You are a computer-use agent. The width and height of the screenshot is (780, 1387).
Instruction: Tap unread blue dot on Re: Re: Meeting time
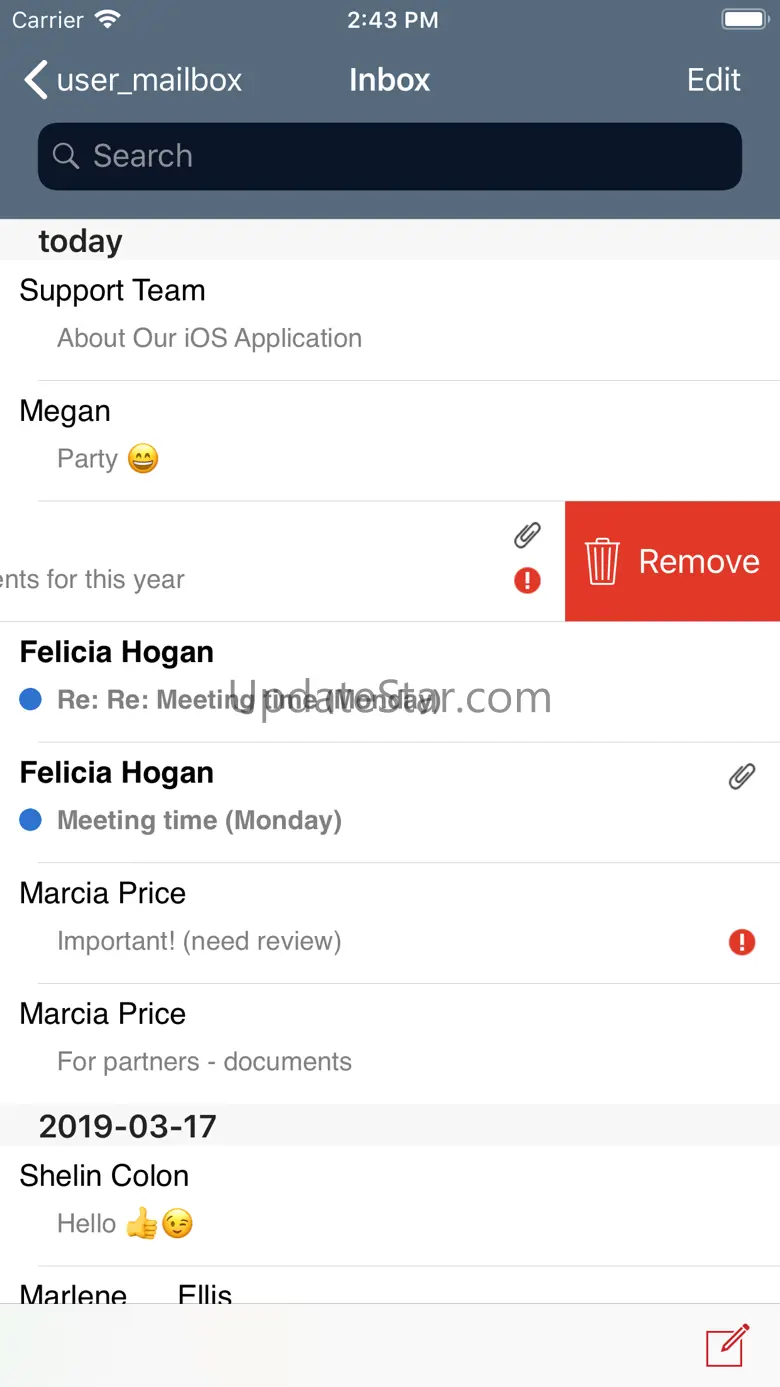30,700
